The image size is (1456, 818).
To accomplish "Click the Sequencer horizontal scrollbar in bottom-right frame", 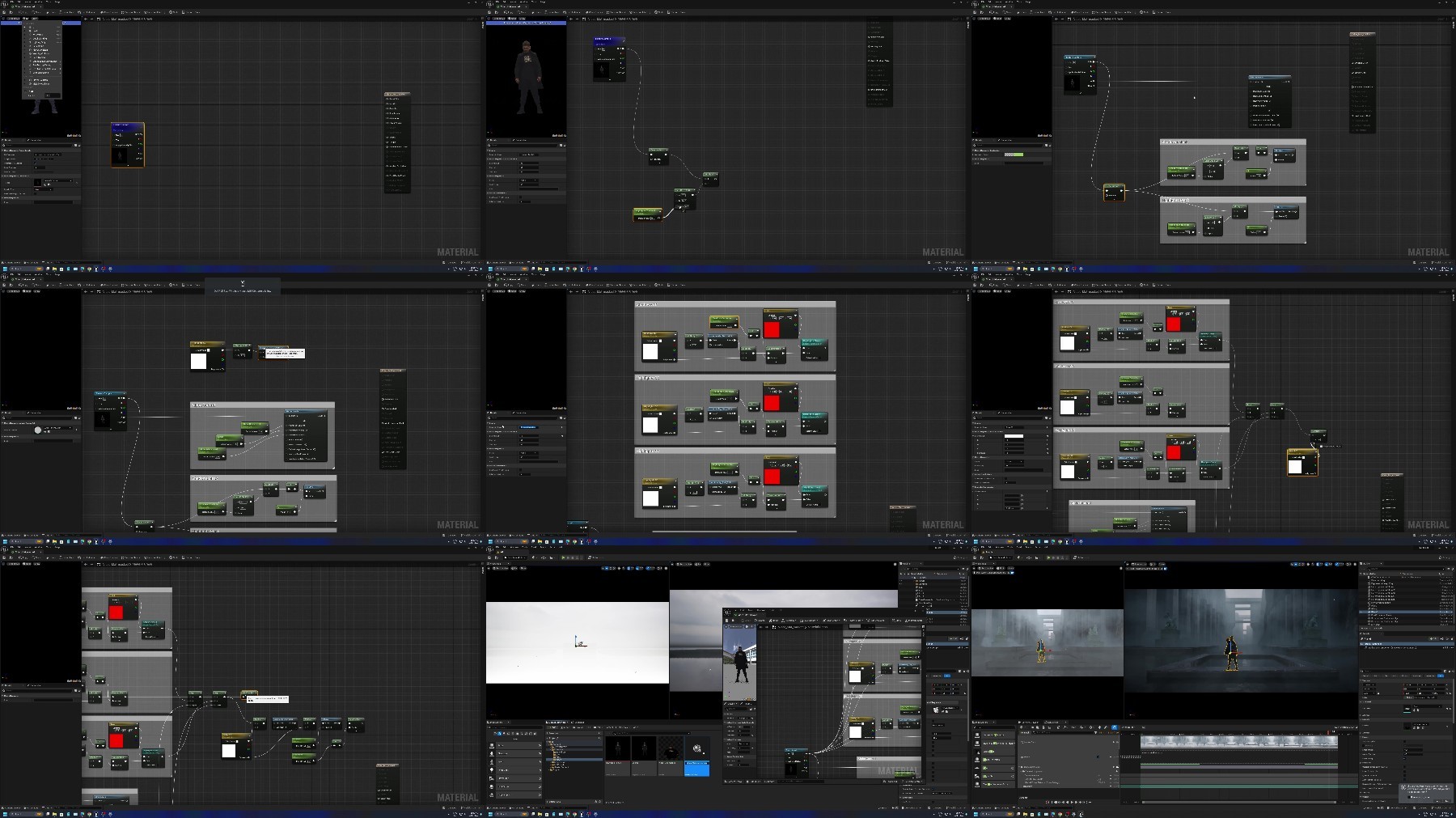I will [x=1238, y=801].
